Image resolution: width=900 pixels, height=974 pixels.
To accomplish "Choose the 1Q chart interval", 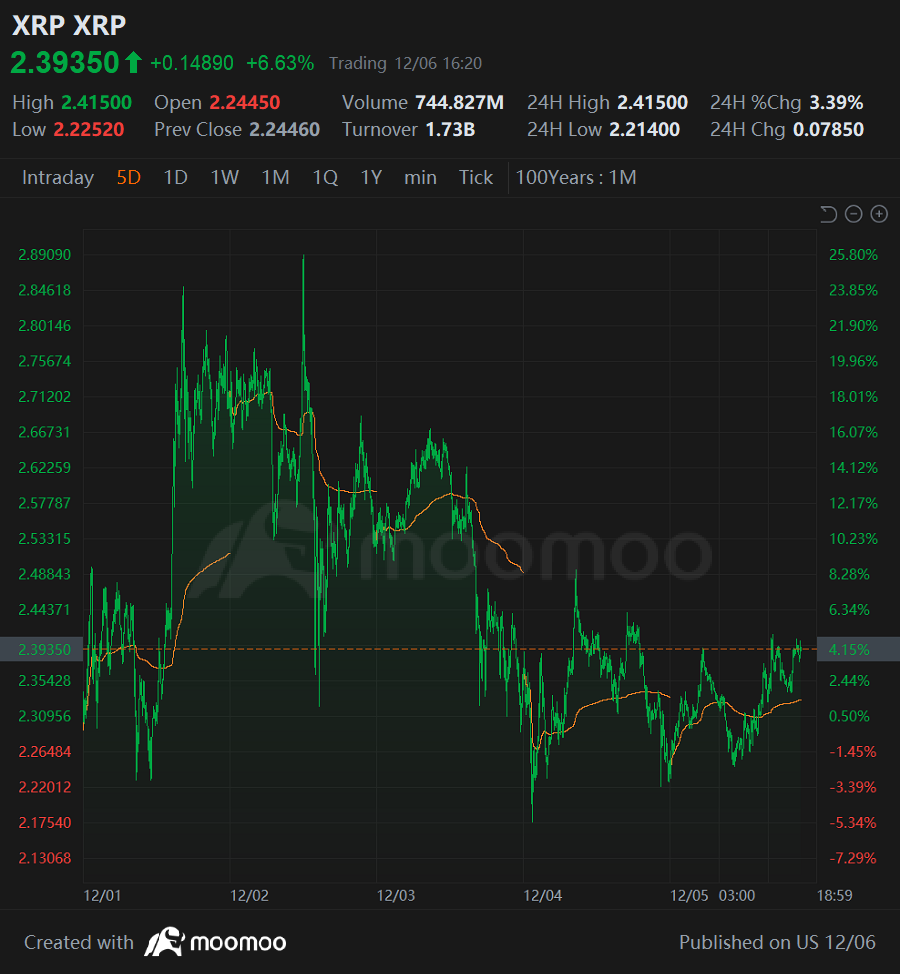I will coord(325,178).
